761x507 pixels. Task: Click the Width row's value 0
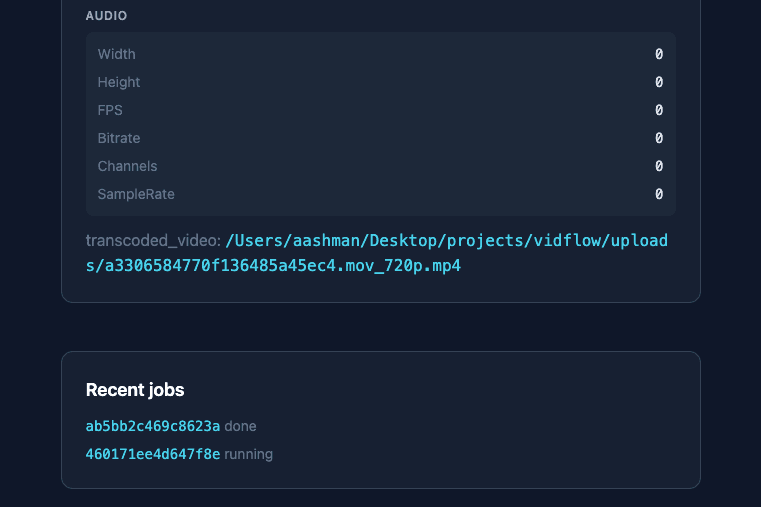[659, 54]
